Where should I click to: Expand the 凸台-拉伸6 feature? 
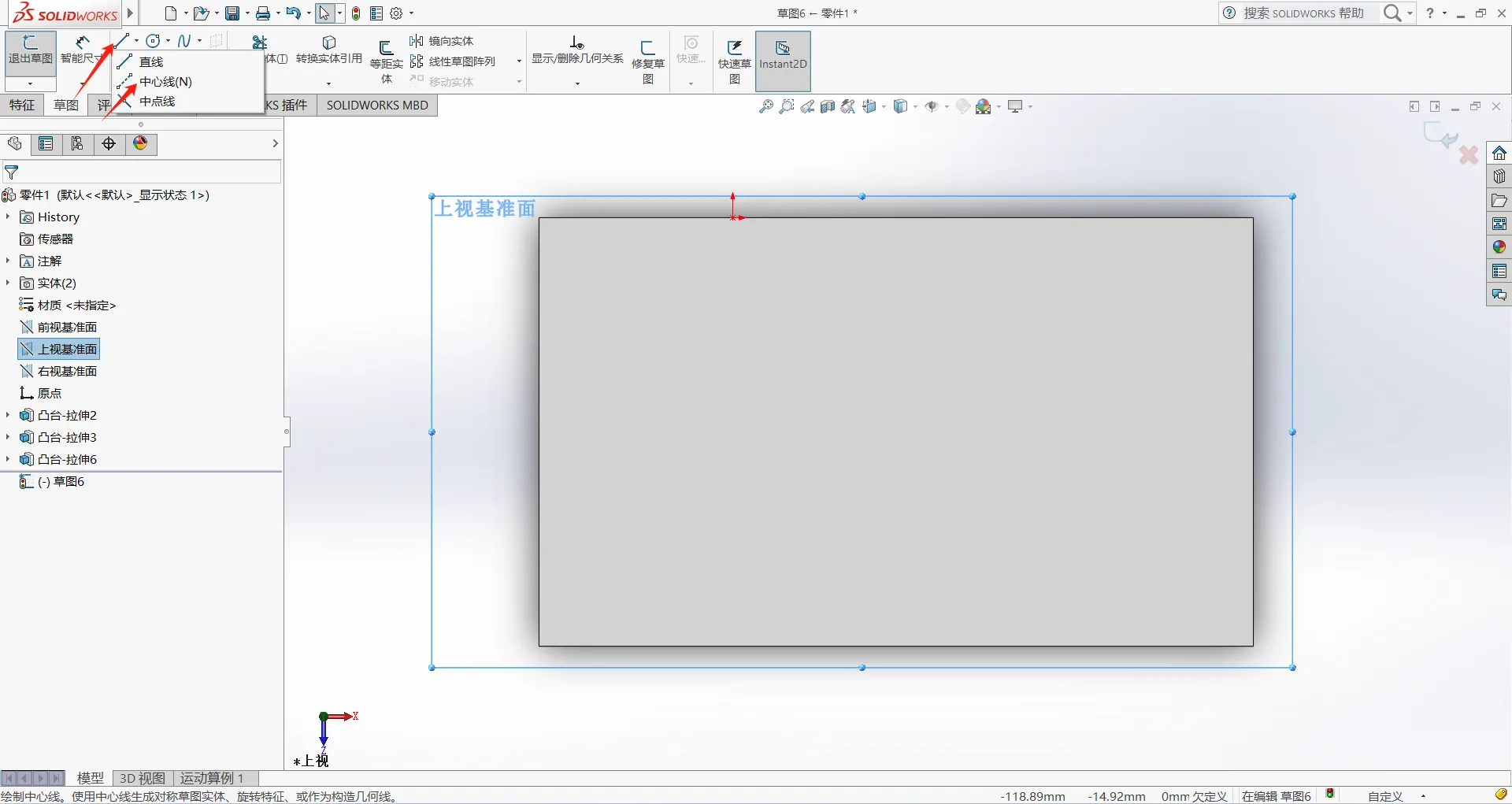click(x=8, y=459)
